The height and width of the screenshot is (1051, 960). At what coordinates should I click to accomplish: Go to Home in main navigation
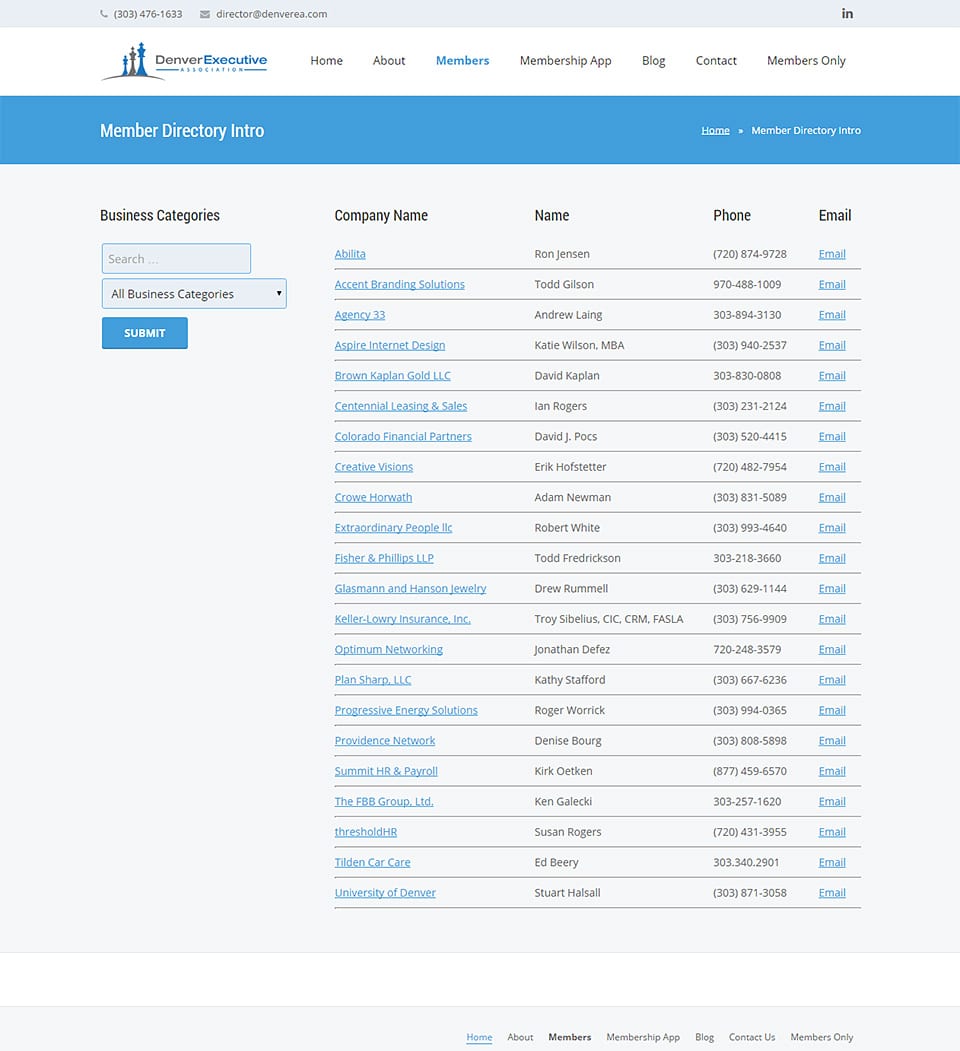pos(326,60)
